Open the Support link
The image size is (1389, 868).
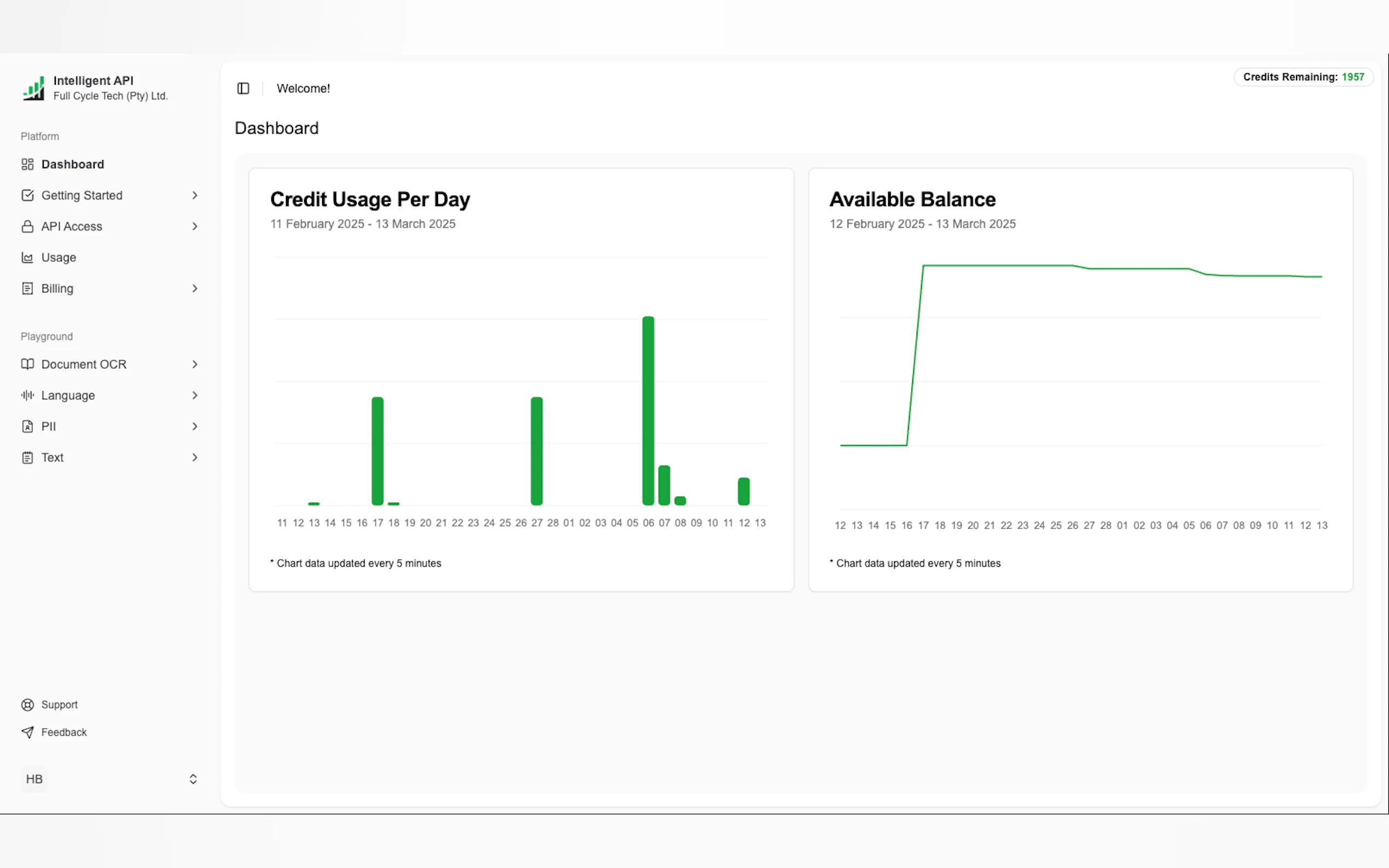[59, 705]
